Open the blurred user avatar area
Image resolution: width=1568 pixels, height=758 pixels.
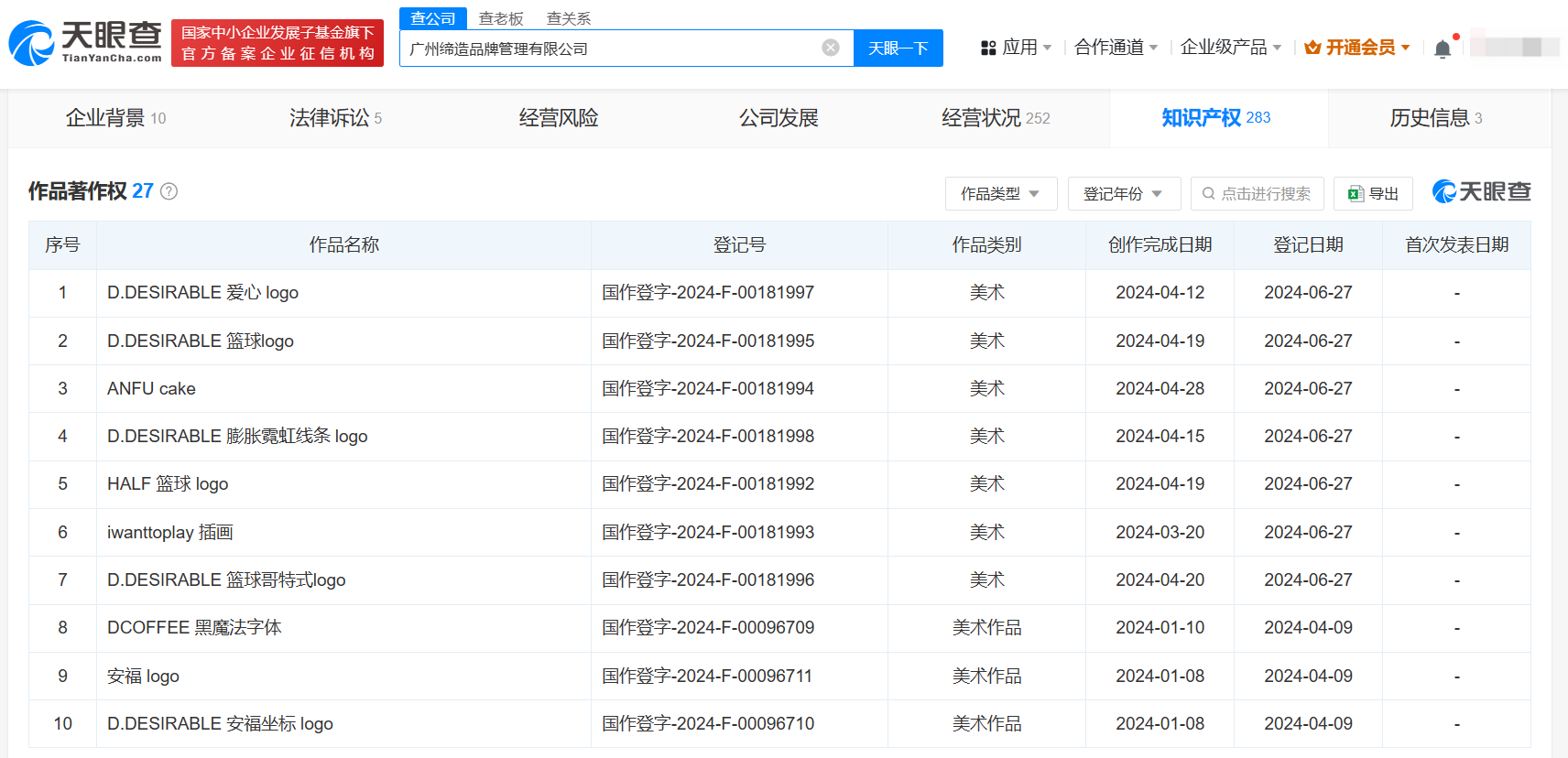(1515, 47)
